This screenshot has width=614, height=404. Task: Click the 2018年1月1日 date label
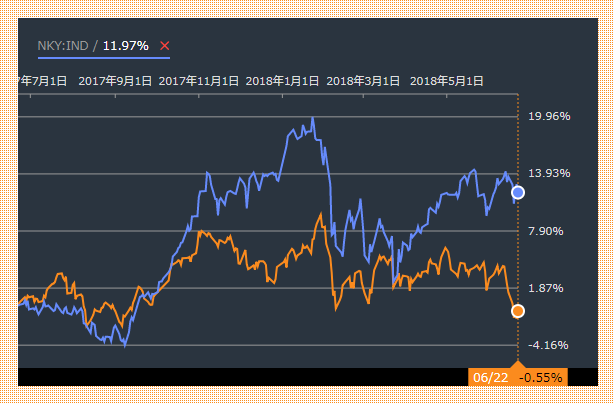tap(283, 80)
